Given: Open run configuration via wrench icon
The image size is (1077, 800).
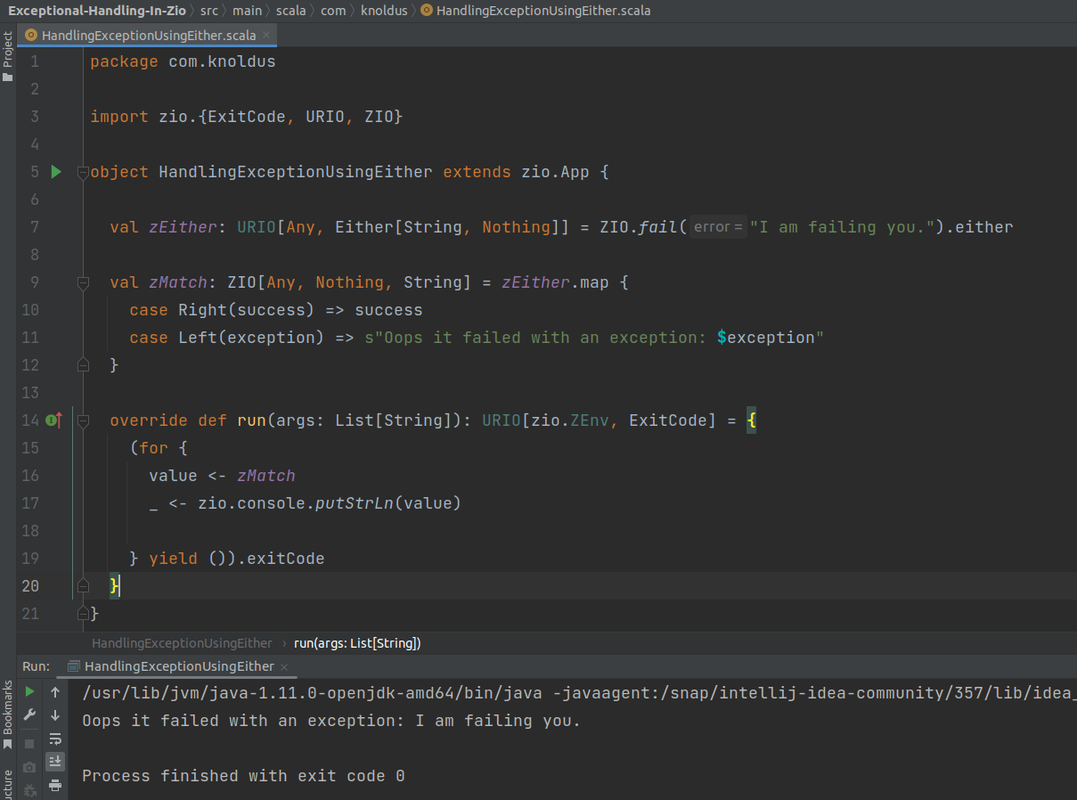Looking at the screenshot, I should click(x=30, y=715).
